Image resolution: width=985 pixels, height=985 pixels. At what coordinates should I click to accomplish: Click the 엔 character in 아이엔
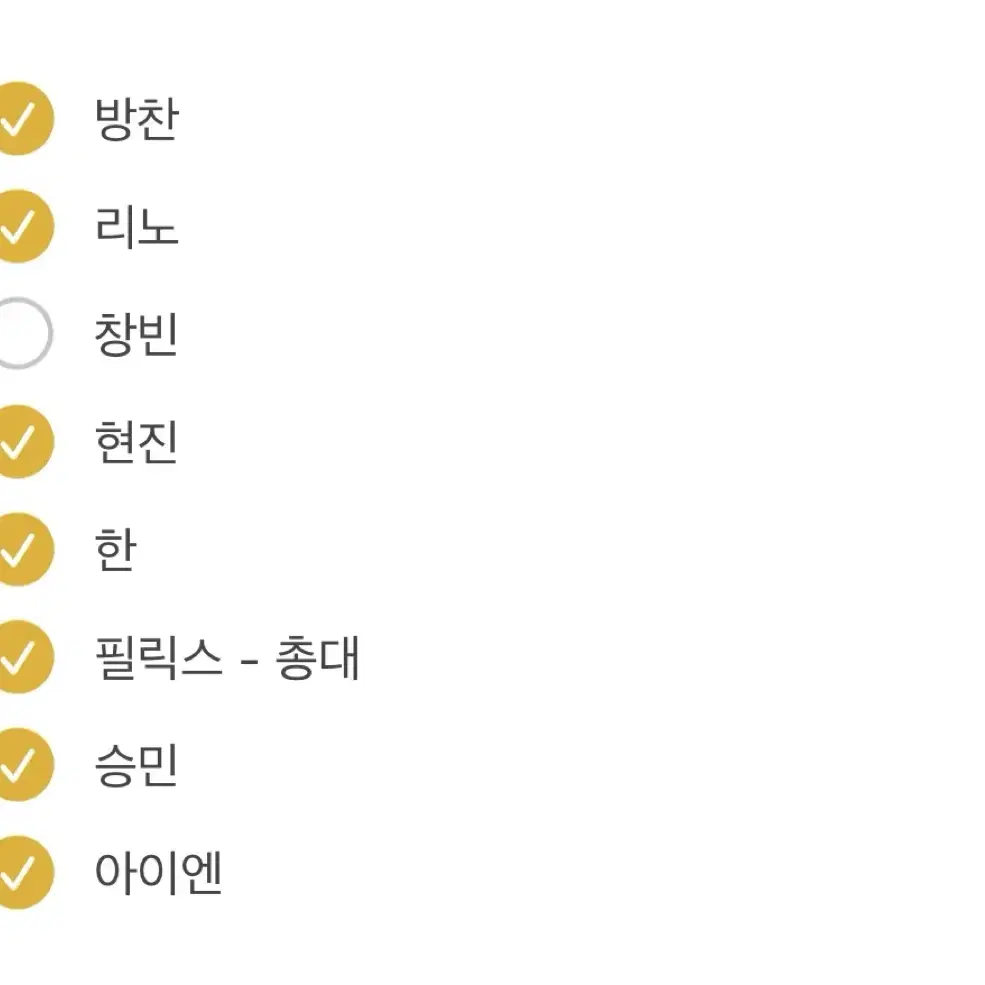[203, 873]
